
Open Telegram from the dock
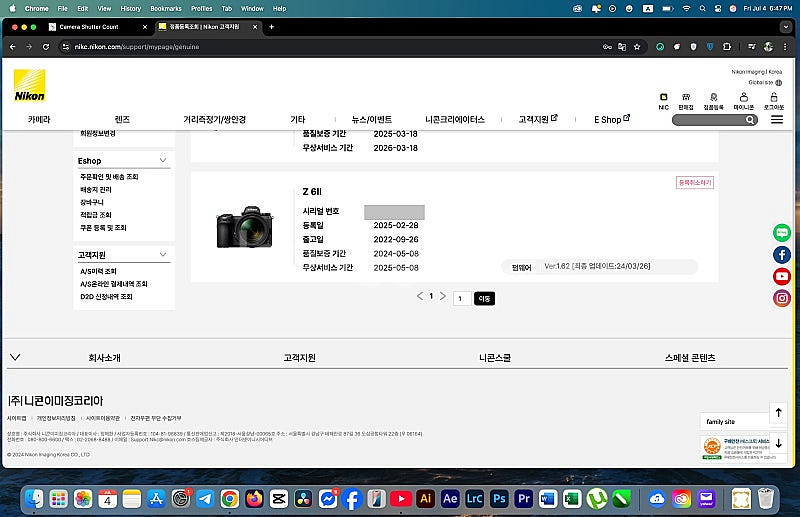click(x=205, y=498)
